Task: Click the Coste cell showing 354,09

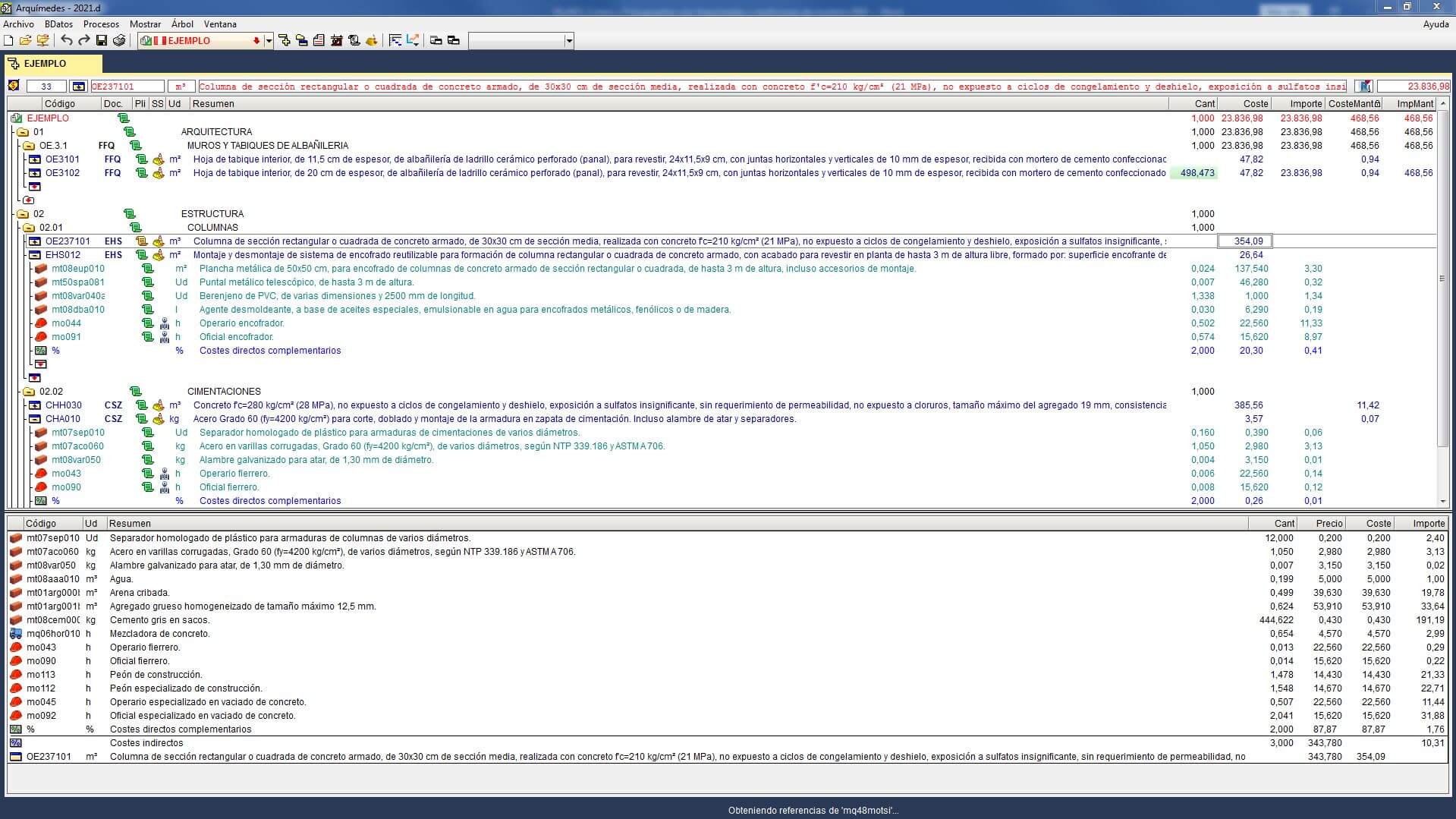Action: tap(1244, 241)
